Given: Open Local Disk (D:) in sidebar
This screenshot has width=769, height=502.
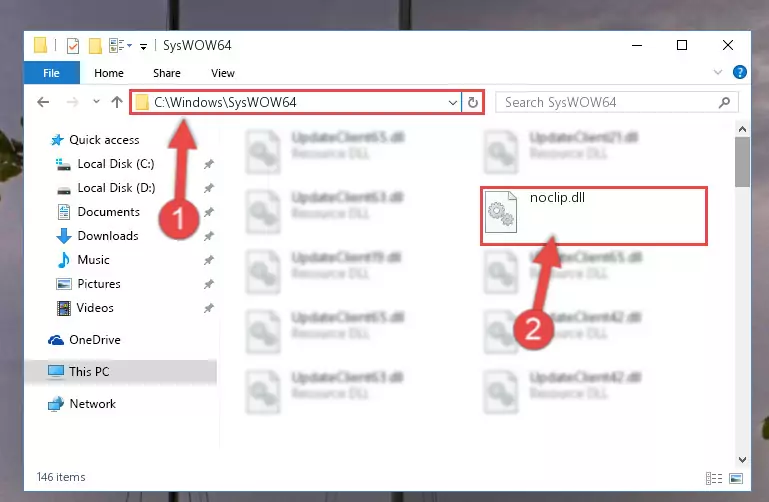Looking at the screenshot, I should 105,188.
